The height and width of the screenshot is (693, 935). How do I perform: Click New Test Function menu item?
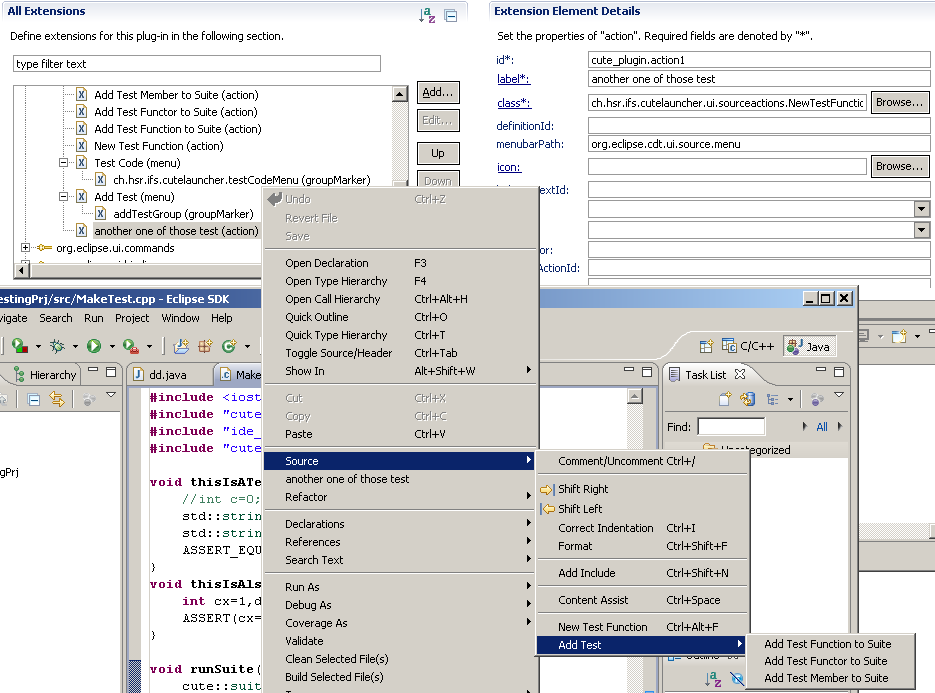(642, 627)
